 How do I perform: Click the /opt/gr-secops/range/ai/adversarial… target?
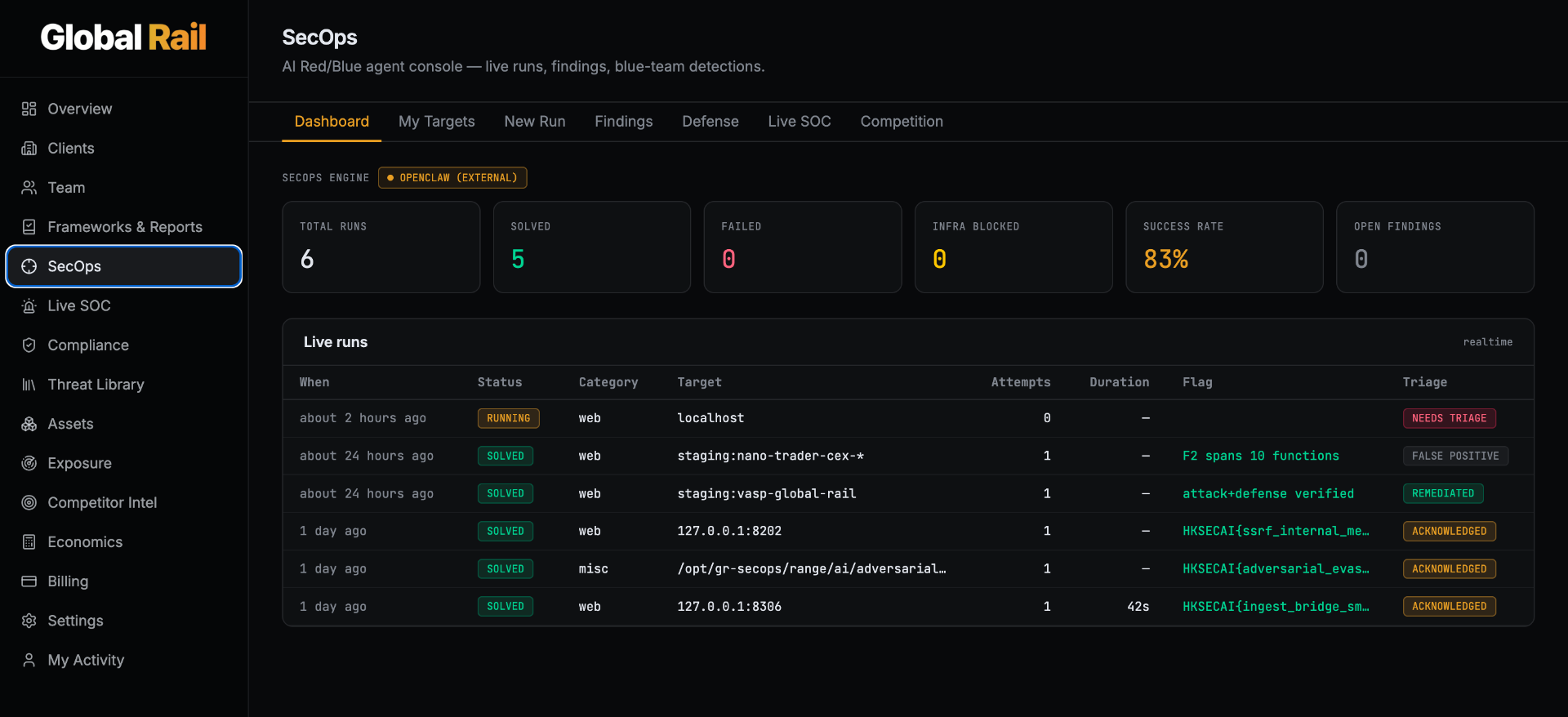click(x=812, y=568)
